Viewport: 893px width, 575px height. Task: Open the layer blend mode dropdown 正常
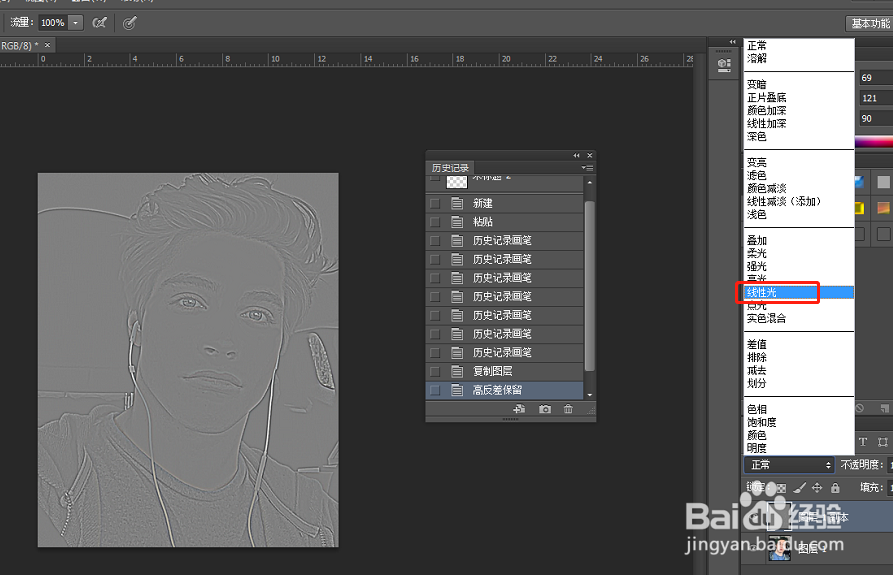789,465
